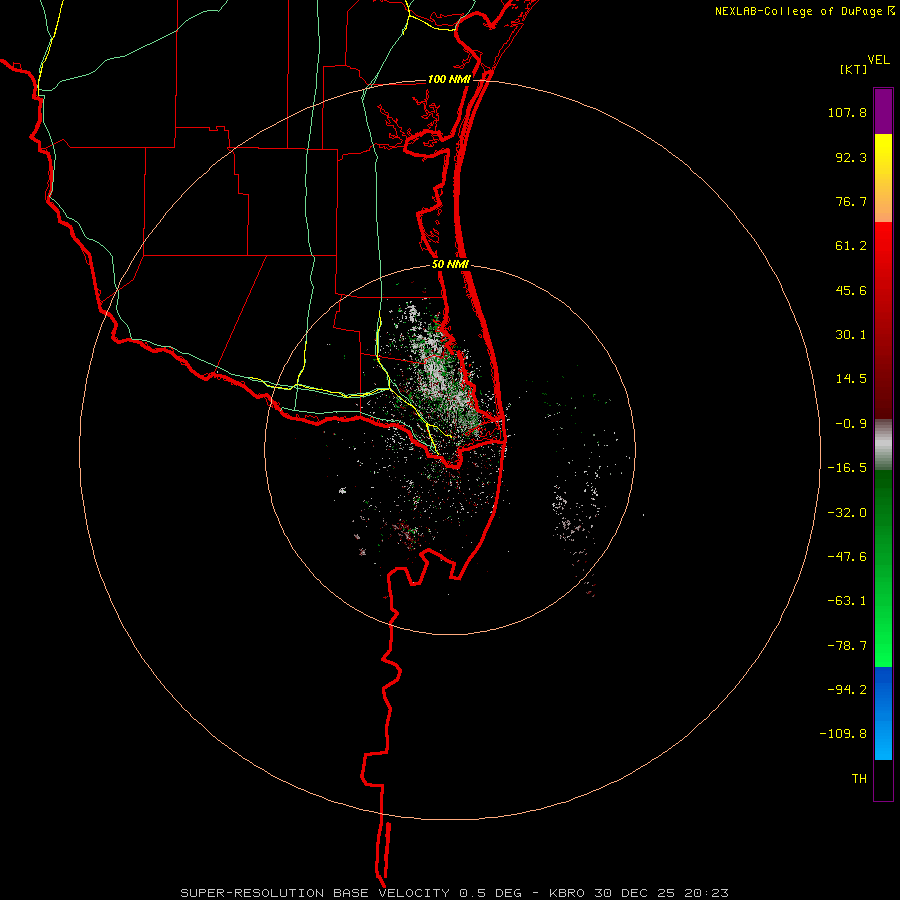Click the 107.8 legend value

(x=847, y=112)
